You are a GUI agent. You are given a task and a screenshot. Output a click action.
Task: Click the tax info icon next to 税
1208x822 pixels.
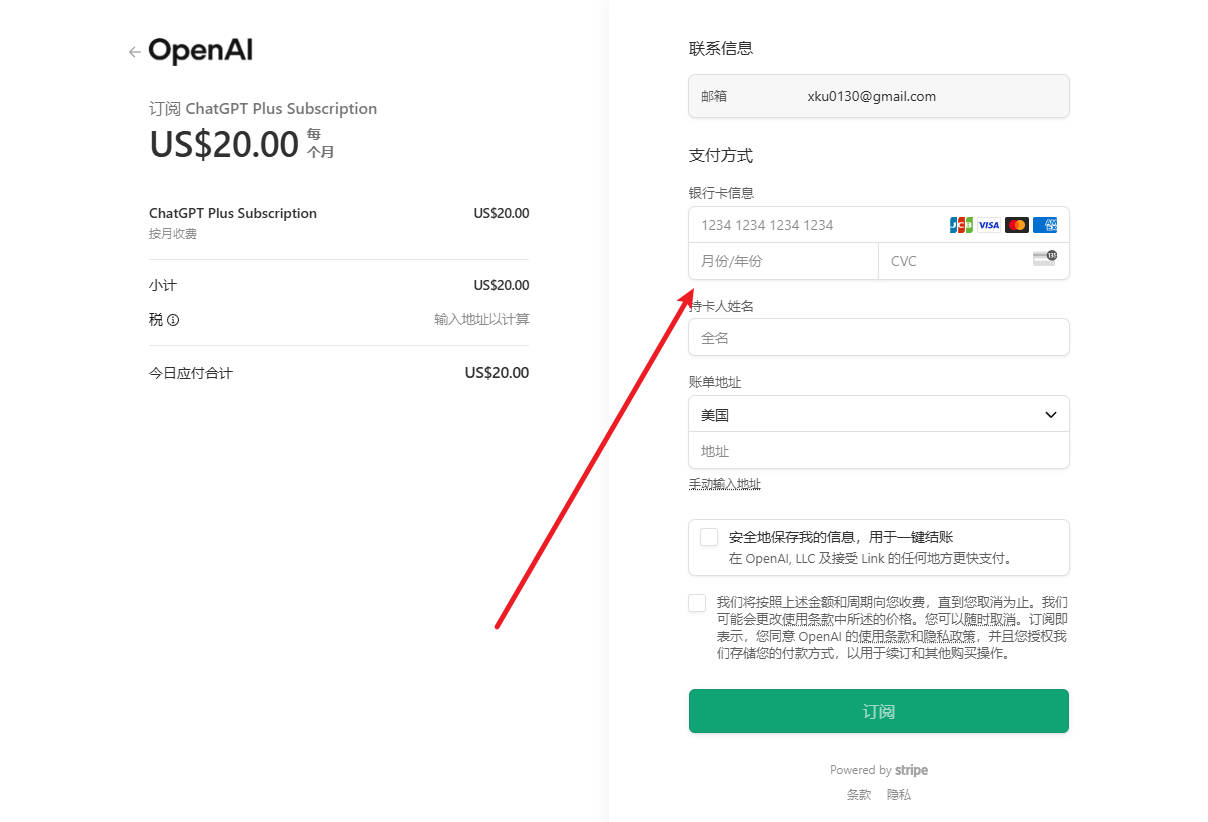point(173,320)
